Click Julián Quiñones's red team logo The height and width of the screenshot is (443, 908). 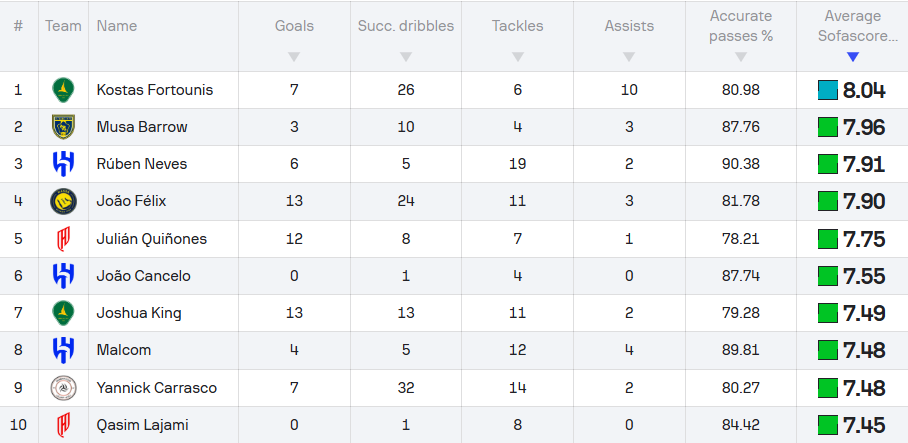click(64, 239)
